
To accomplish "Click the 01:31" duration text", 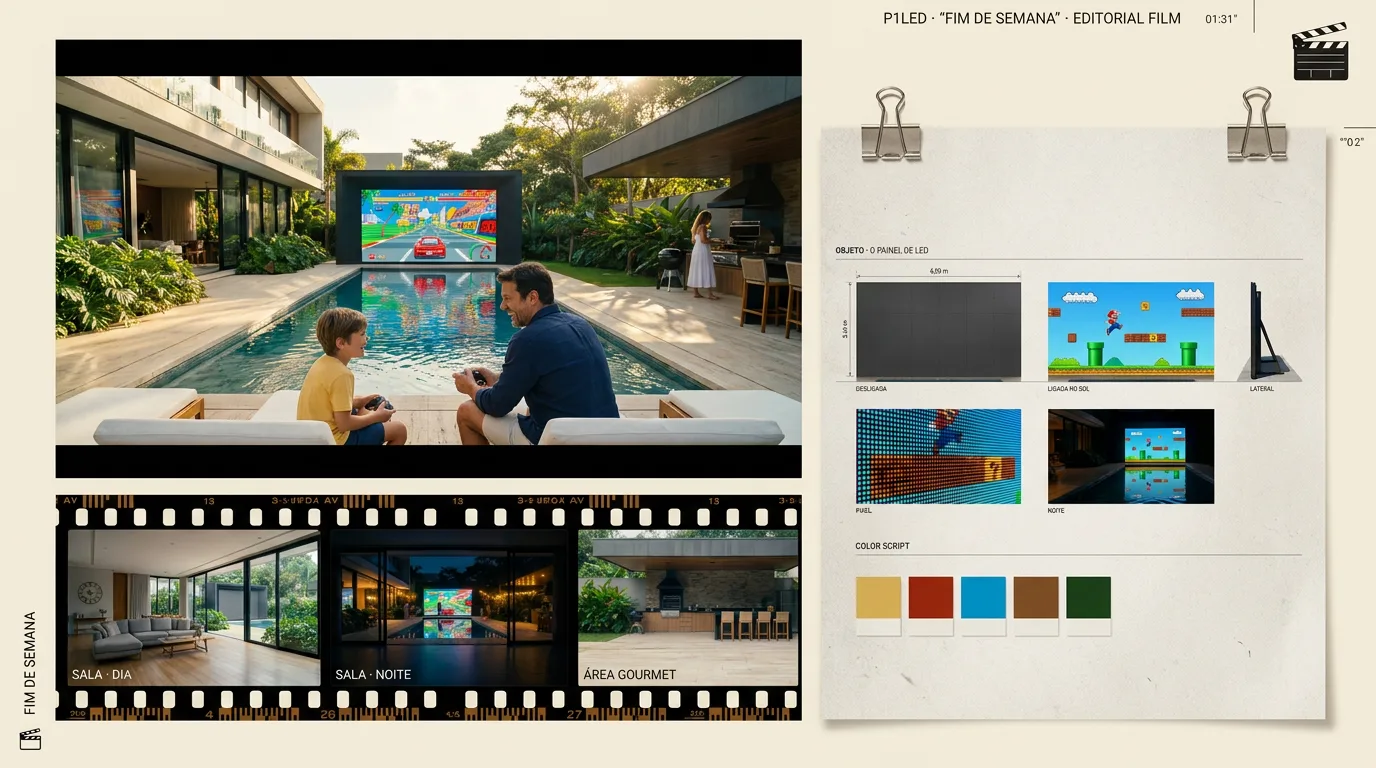I will point(1221,19).
